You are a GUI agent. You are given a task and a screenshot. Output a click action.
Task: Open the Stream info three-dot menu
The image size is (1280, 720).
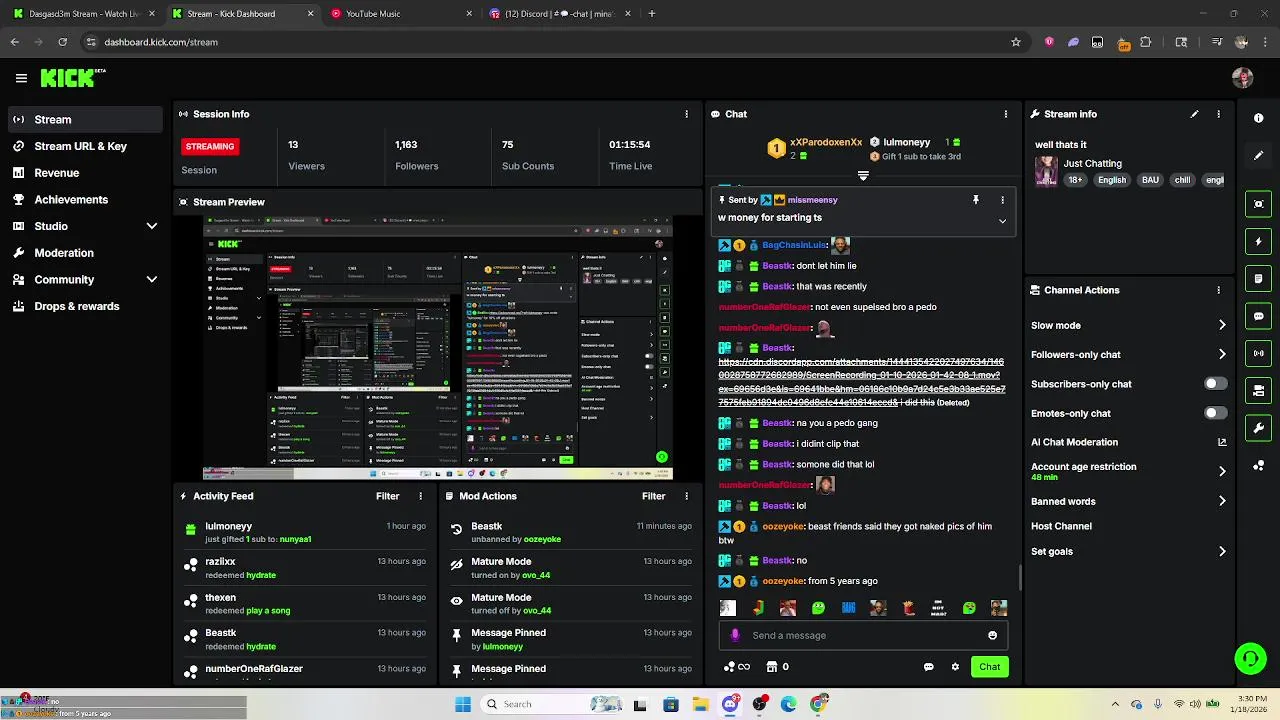pos(1218,114)
